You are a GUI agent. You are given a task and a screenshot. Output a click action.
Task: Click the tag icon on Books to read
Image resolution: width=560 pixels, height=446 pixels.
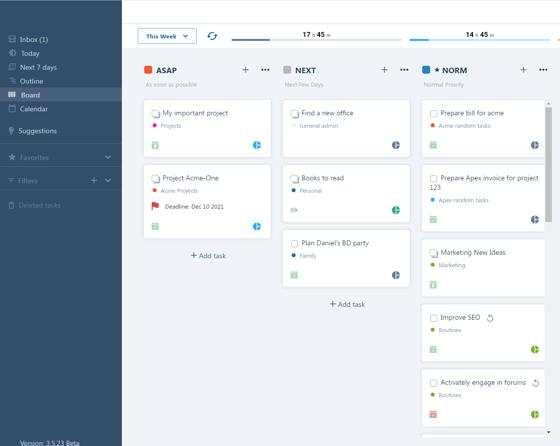[294, 210]
